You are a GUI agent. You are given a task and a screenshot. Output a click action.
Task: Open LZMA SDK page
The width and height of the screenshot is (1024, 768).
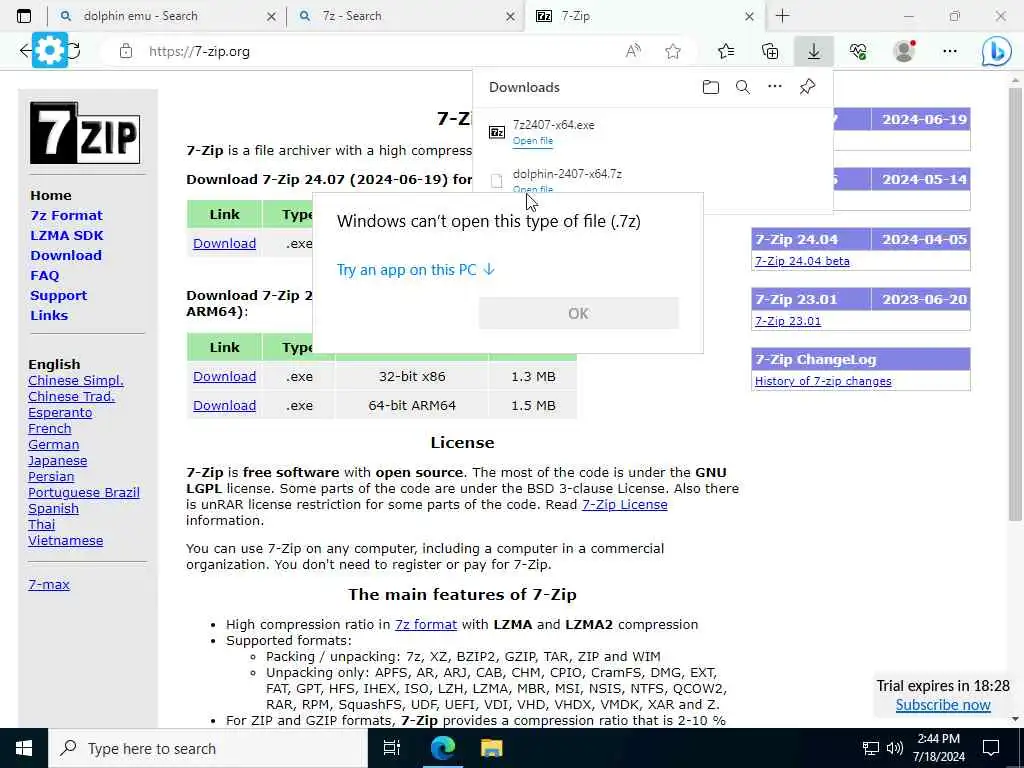coord(67,235)
